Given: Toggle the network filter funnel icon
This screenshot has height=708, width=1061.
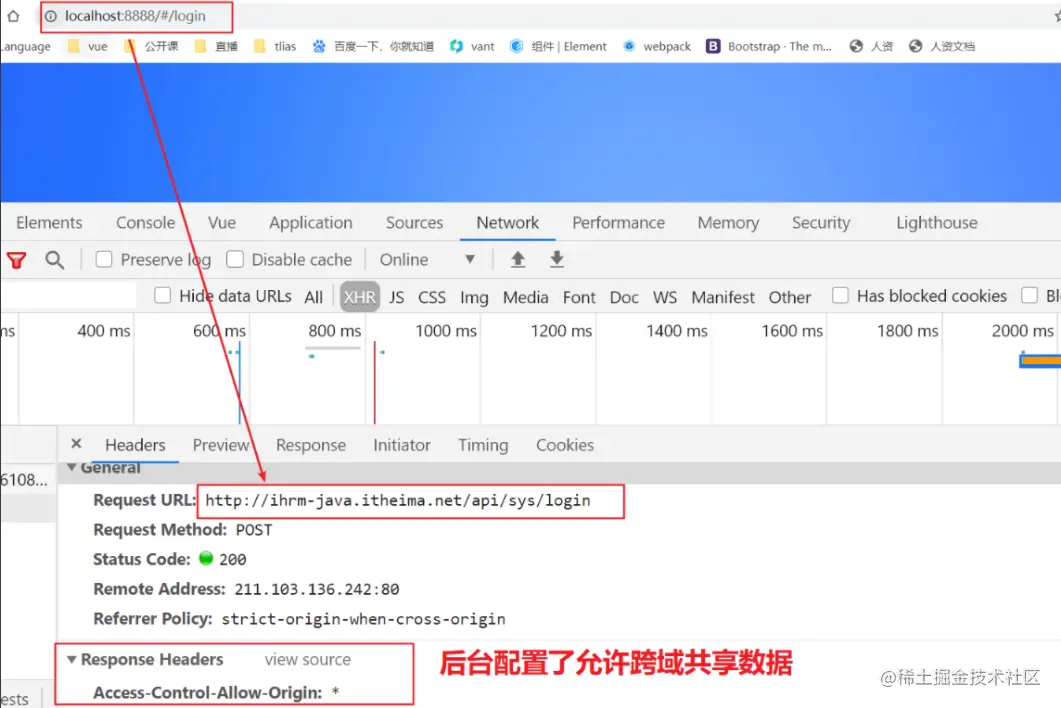Looking at the screenshot, I should (x=17, y=260).
